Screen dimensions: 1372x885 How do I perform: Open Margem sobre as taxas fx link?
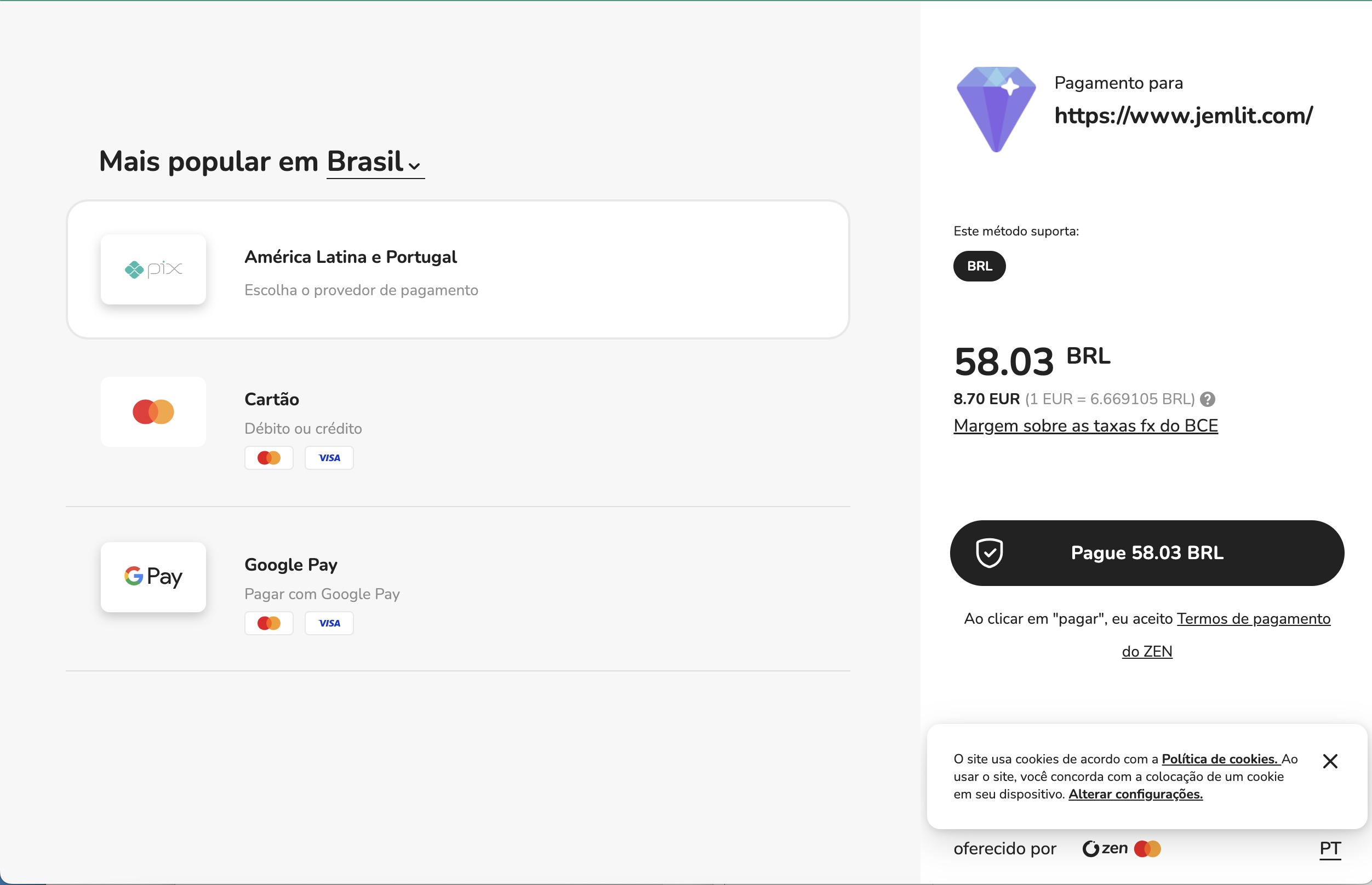1085,426
